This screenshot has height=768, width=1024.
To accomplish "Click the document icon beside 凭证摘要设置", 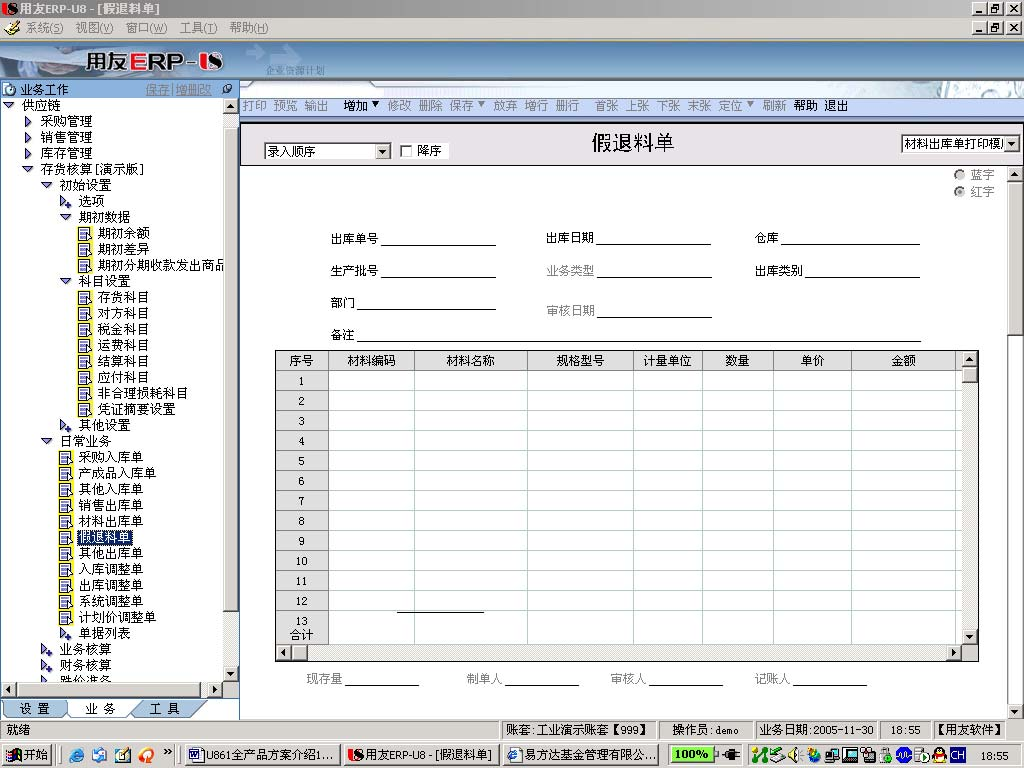I will pos(85,409).
